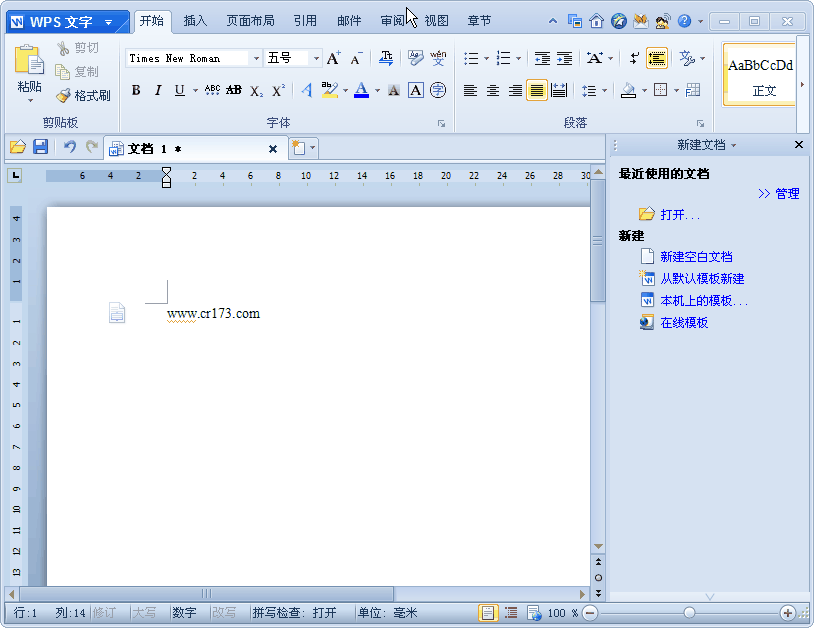
Task: Expand numbered list options arrow
Action: coord(518,59)
